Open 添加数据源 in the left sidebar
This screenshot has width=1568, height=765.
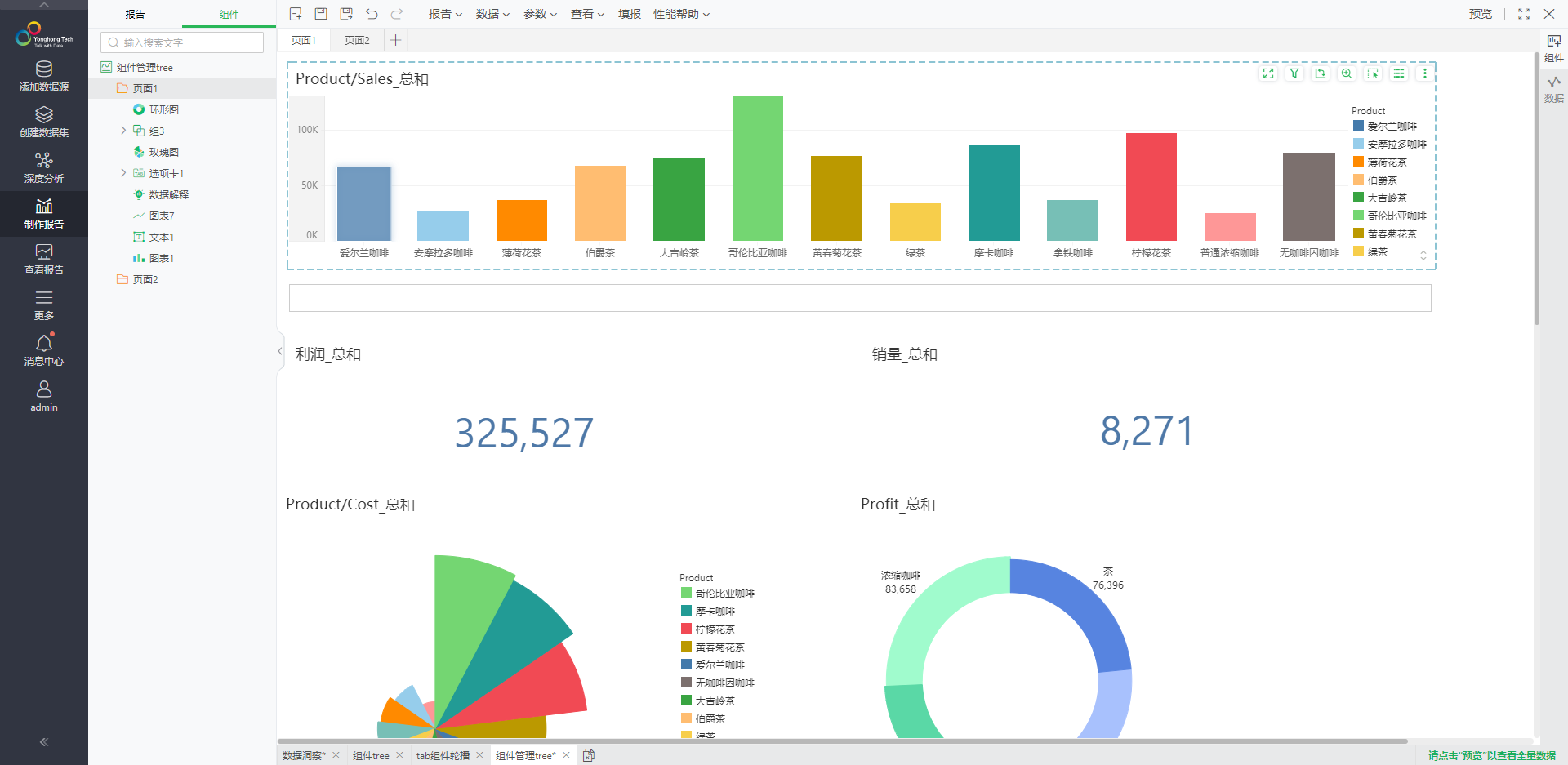[x=44, y=76]
